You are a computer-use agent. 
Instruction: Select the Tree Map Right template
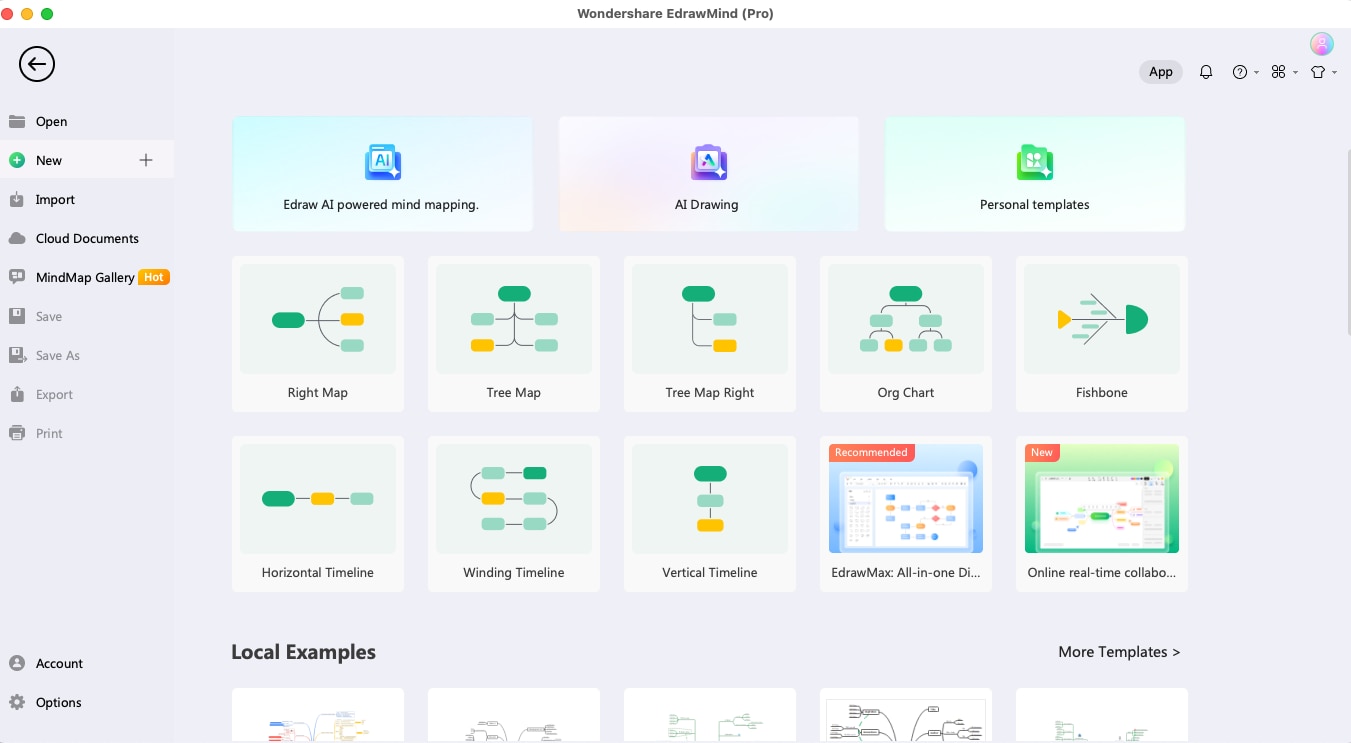[710, 334]
